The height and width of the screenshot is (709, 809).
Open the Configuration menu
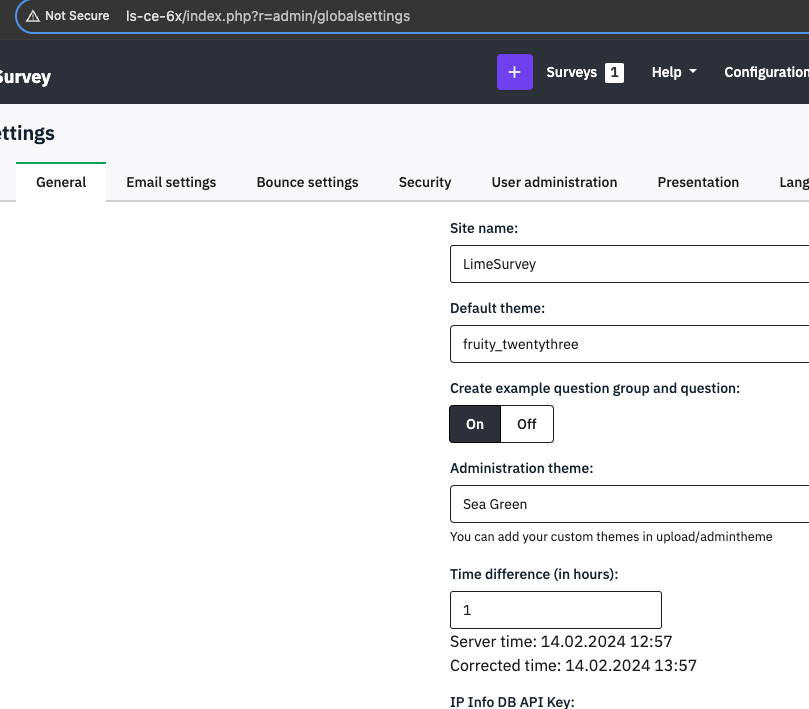click(765, 72)
